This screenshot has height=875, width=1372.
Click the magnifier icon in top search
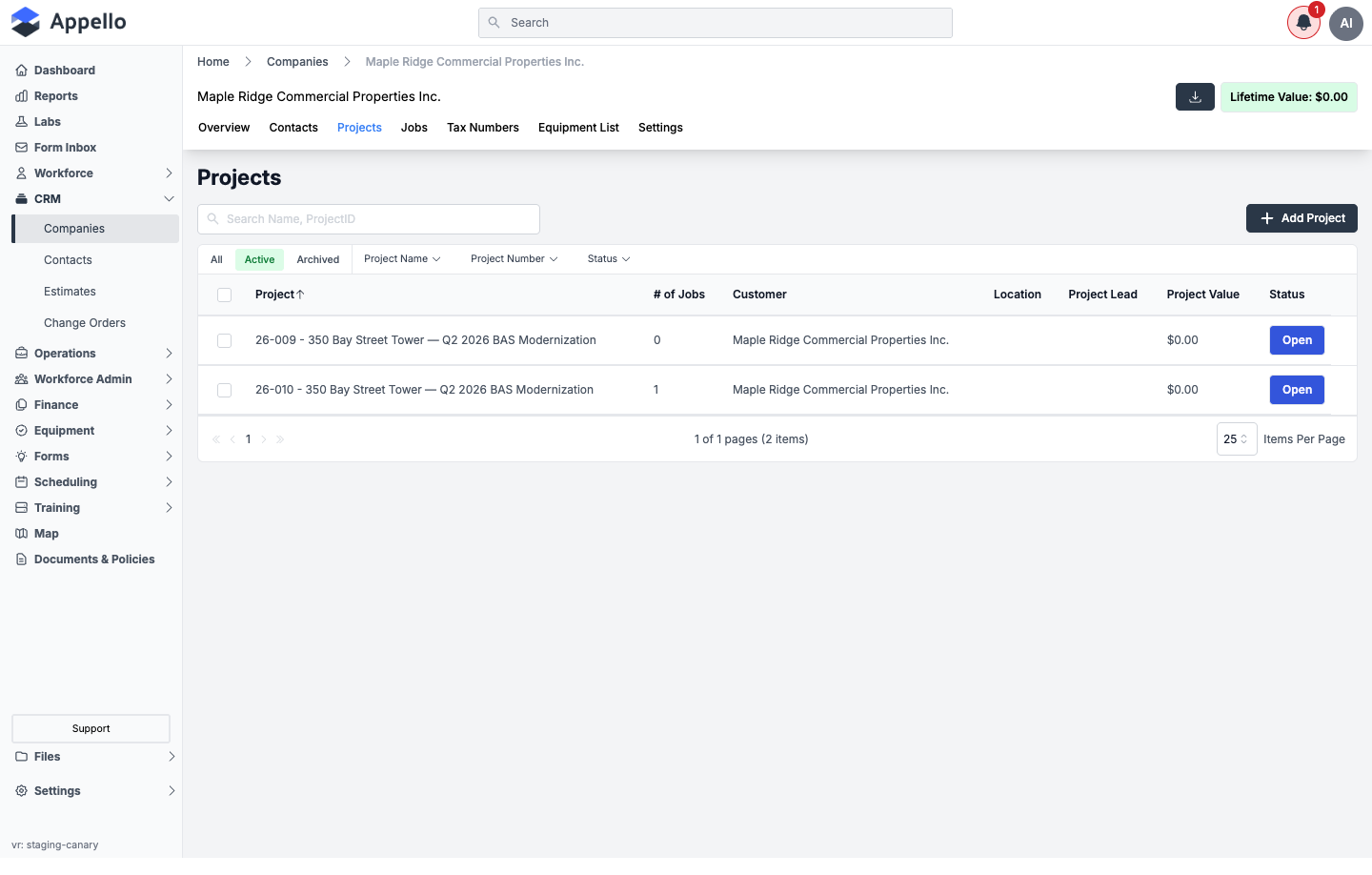coord(494,23)
